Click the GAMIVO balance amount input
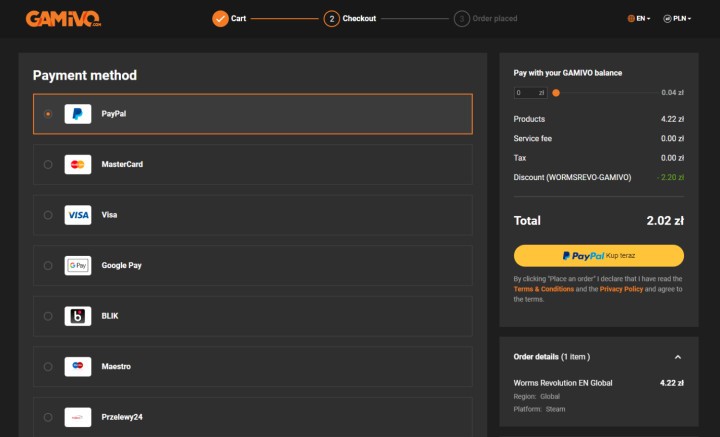The image size is (720, 437). point(530,93)
